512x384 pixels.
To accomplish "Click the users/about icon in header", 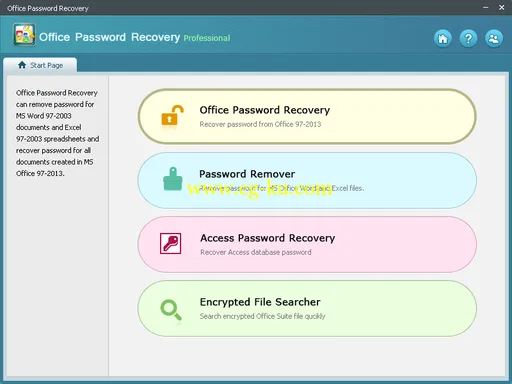I will (x=494, y=38).
